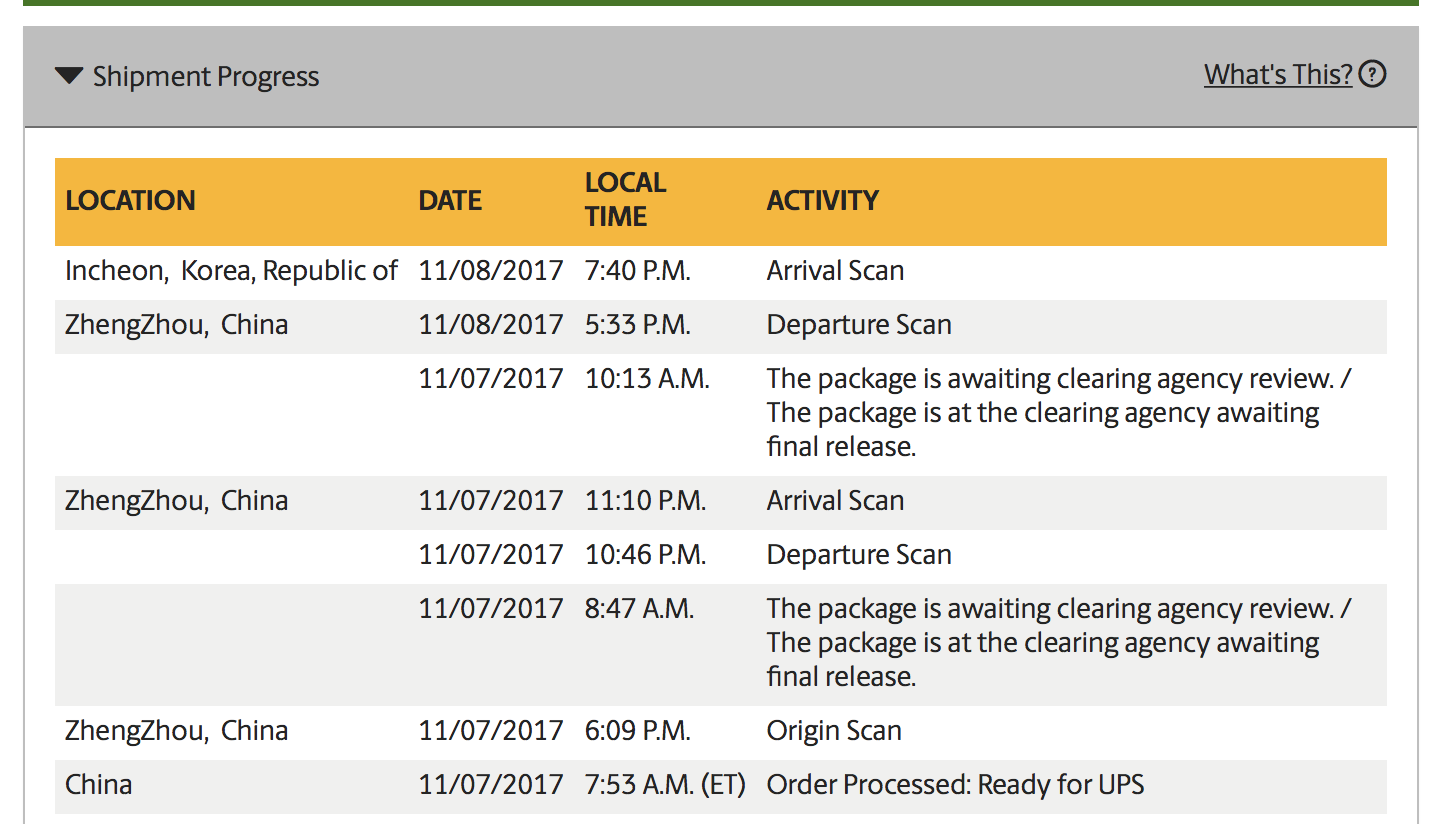Click the Departure Scan at 10:46 P.M.
The height and width of the screenshot is (824, 1430).
859,555
